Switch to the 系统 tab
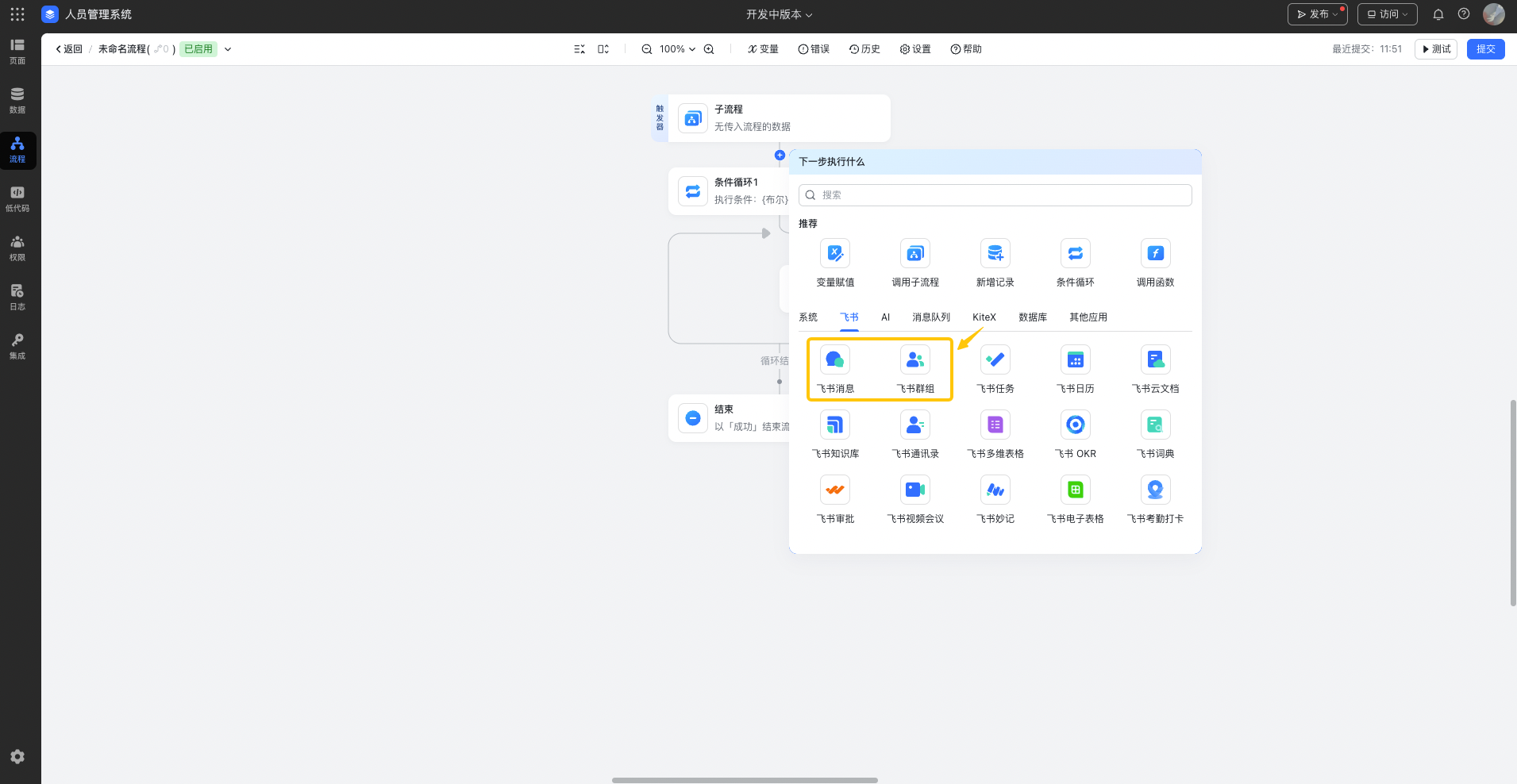Image resolution: width=1517 pixels, height=784 pixels. 808,317
